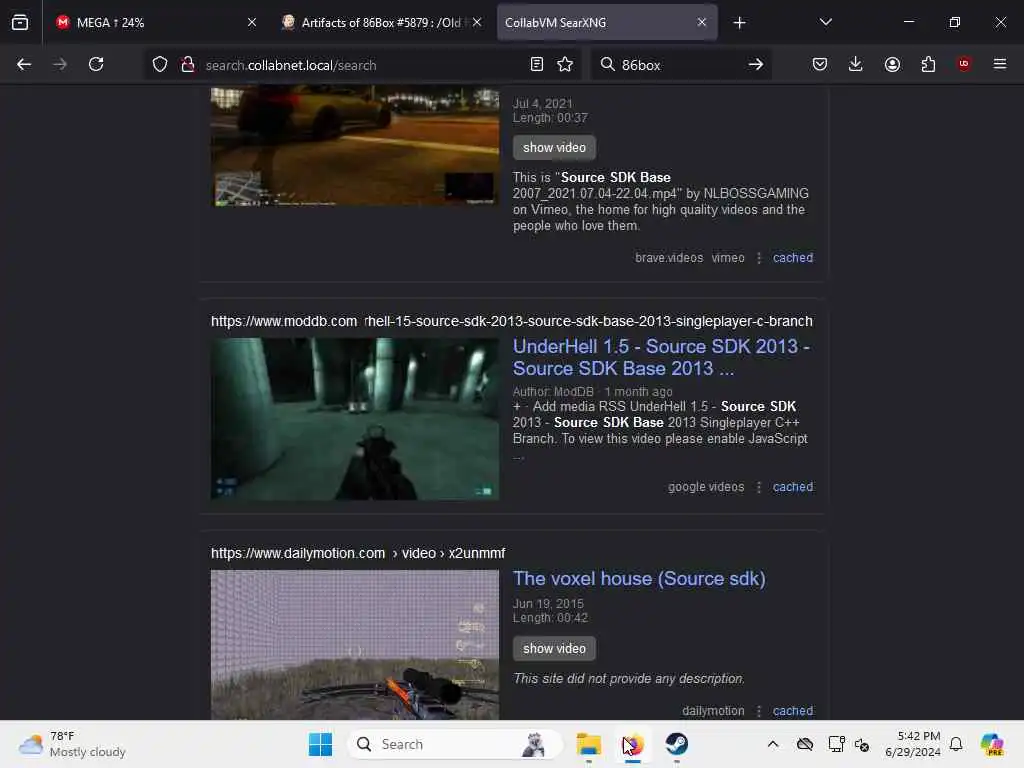Viewport: 1024px width, 768px height.
Task: Open cached link of UnderHell result
Action: click(793, 487)
